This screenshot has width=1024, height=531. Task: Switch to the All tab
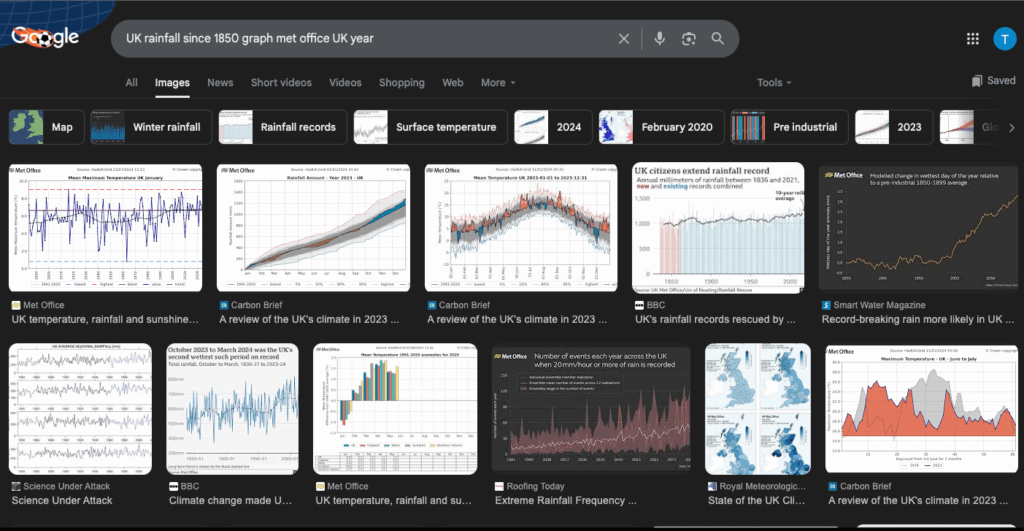pyautogui.click(x=131, y=82)
